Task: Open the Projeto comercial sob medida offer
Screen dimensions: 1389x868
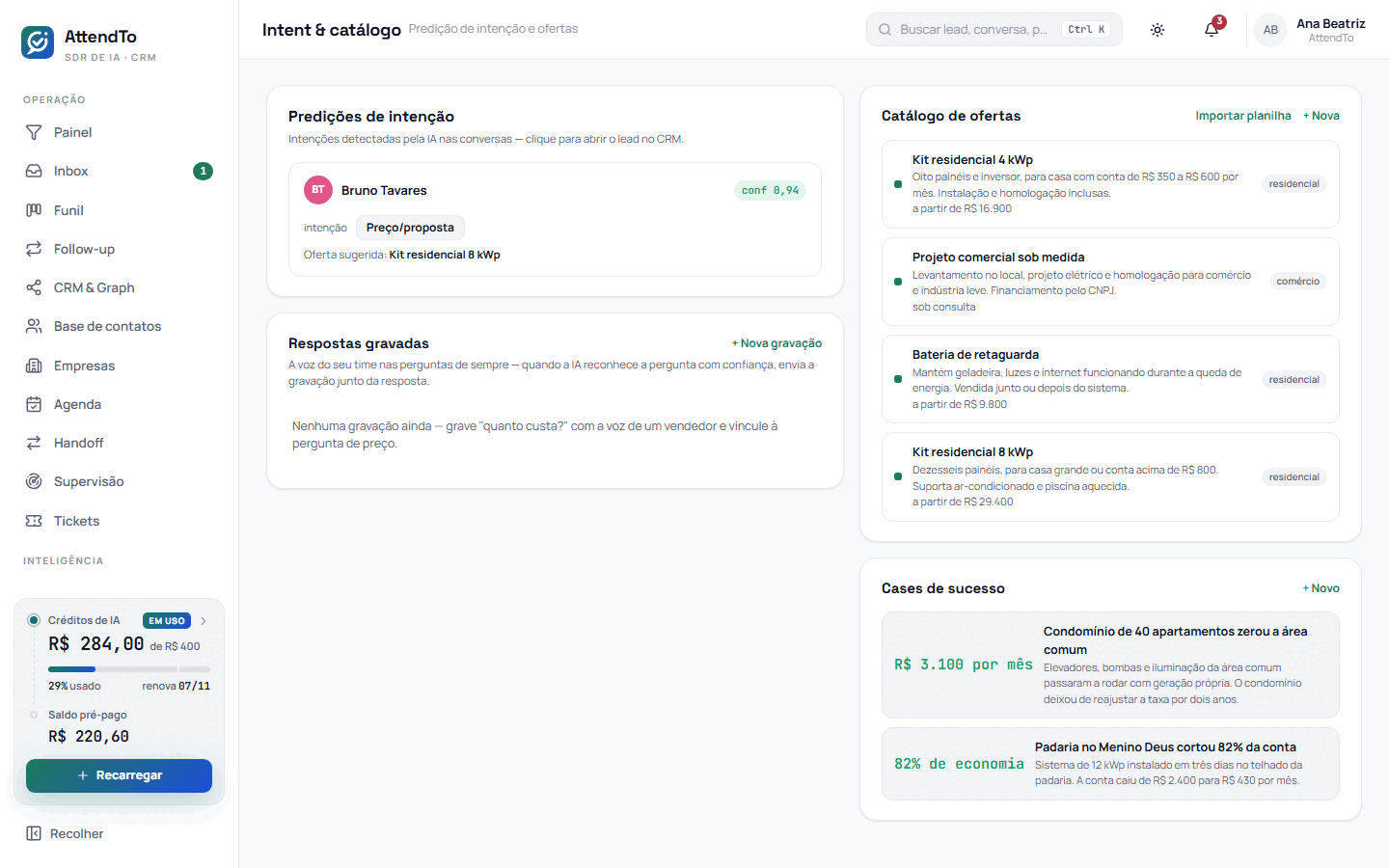Action: 1110,282
